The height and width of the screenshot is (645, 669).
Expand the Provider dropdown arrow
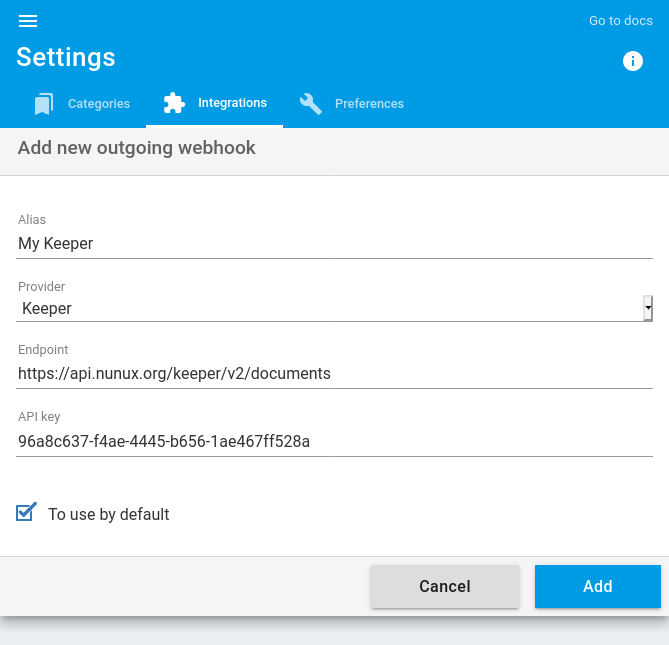648,308
